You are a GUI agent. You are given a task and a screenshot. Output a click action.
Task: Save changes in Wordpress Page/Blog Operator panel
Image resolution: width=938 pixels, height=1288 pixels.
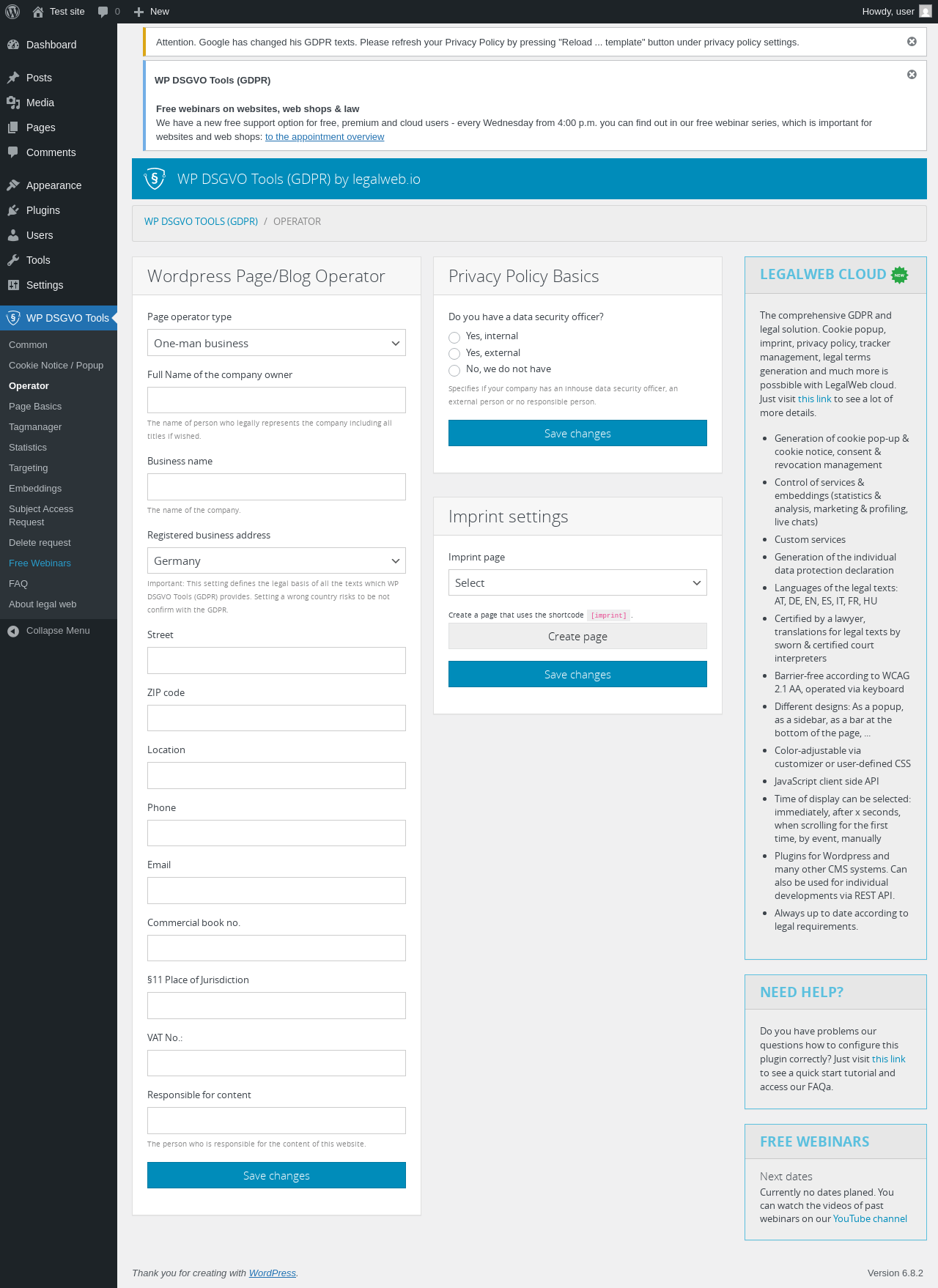point(276,1175)
